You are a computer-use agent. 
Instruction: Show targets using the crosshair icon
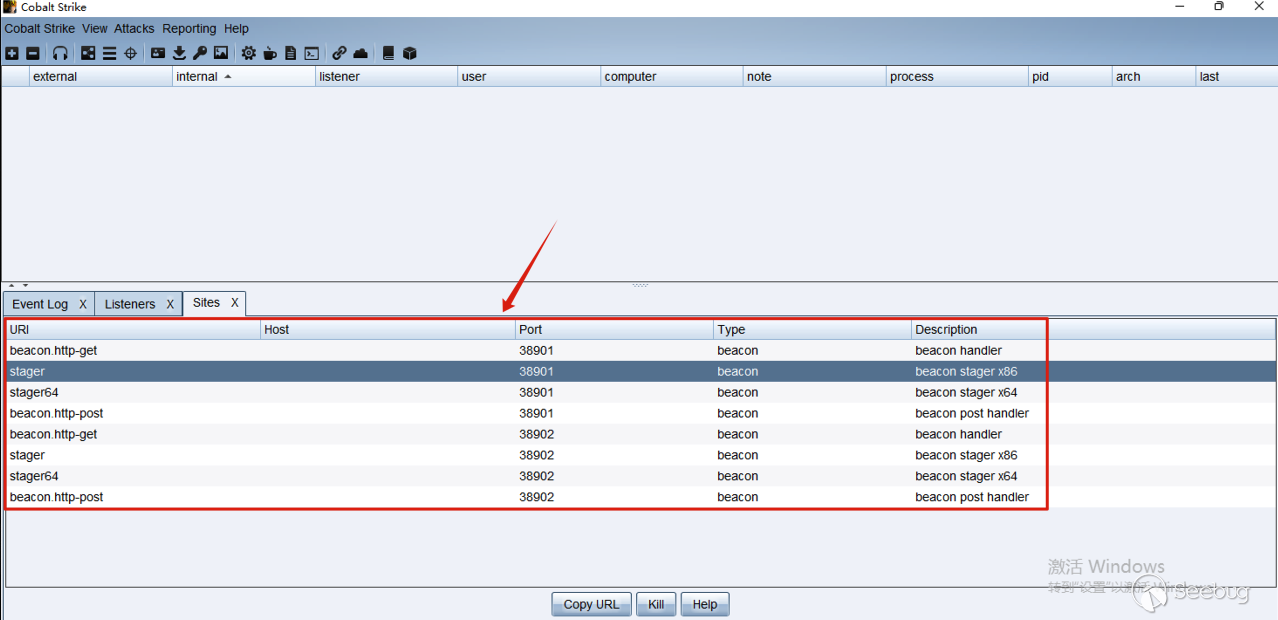click(130, 53)
